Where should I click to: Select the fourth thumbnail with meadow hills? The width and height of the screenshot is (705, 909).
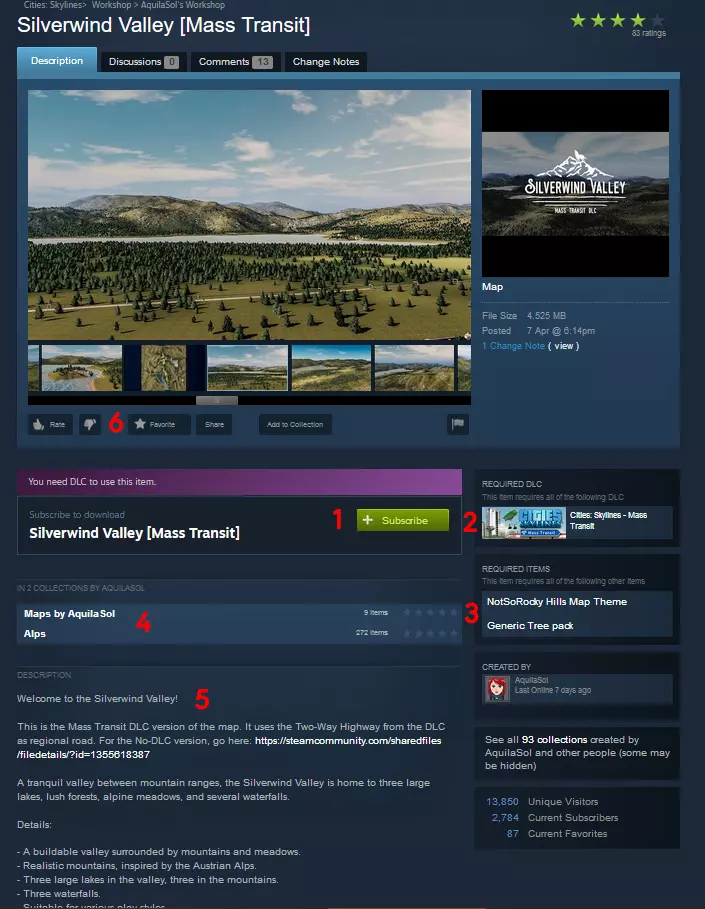click(x=331, y=368)
